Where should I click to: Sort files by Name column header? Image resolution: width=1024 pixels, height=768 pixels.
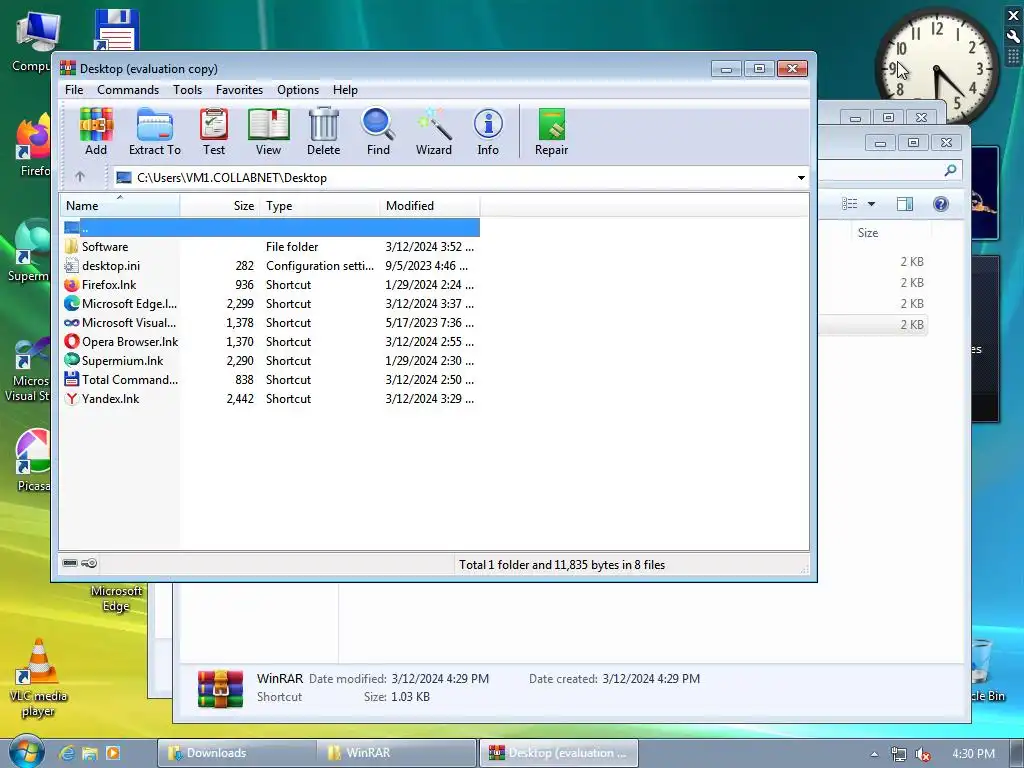point(120,206)
